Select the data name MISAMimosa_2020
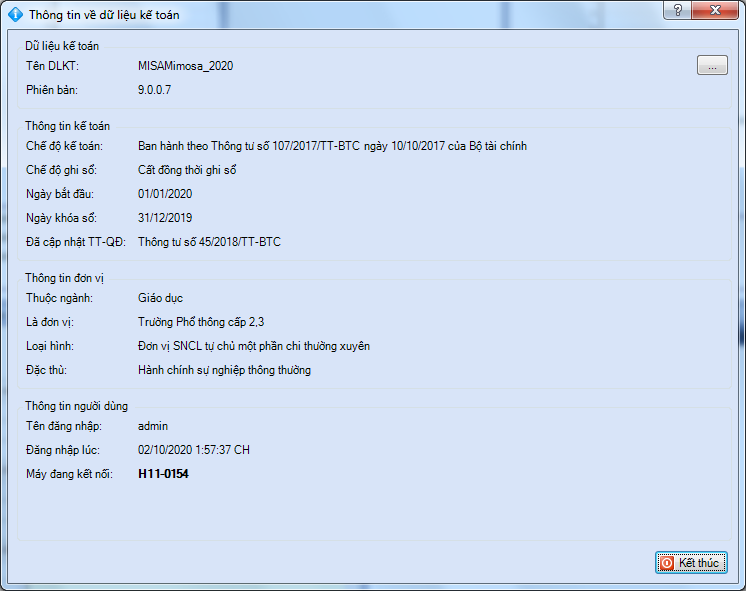 186,66
